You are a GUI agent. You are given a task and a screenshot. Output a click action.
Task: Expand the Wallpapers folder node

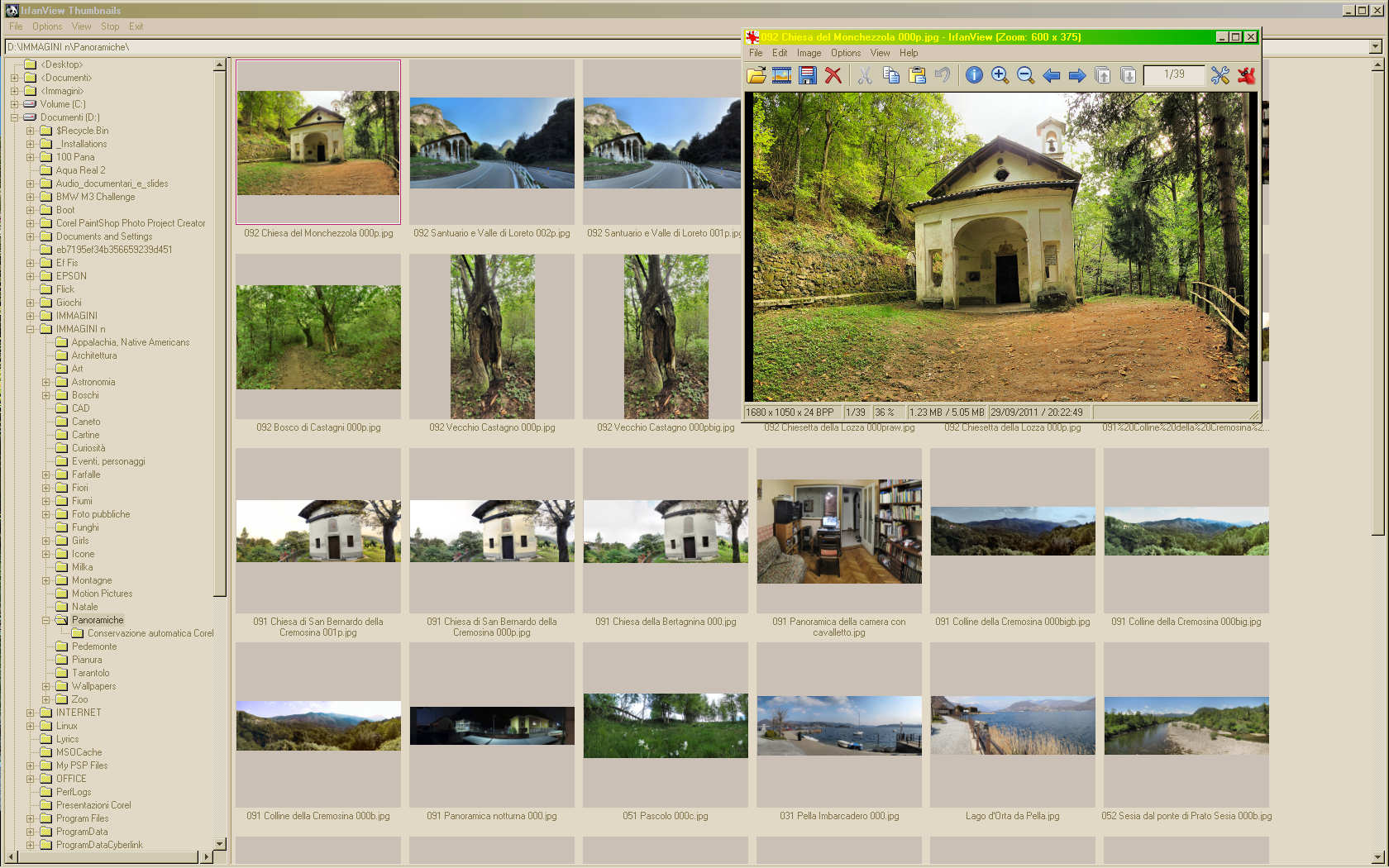(x=45, y=686)
